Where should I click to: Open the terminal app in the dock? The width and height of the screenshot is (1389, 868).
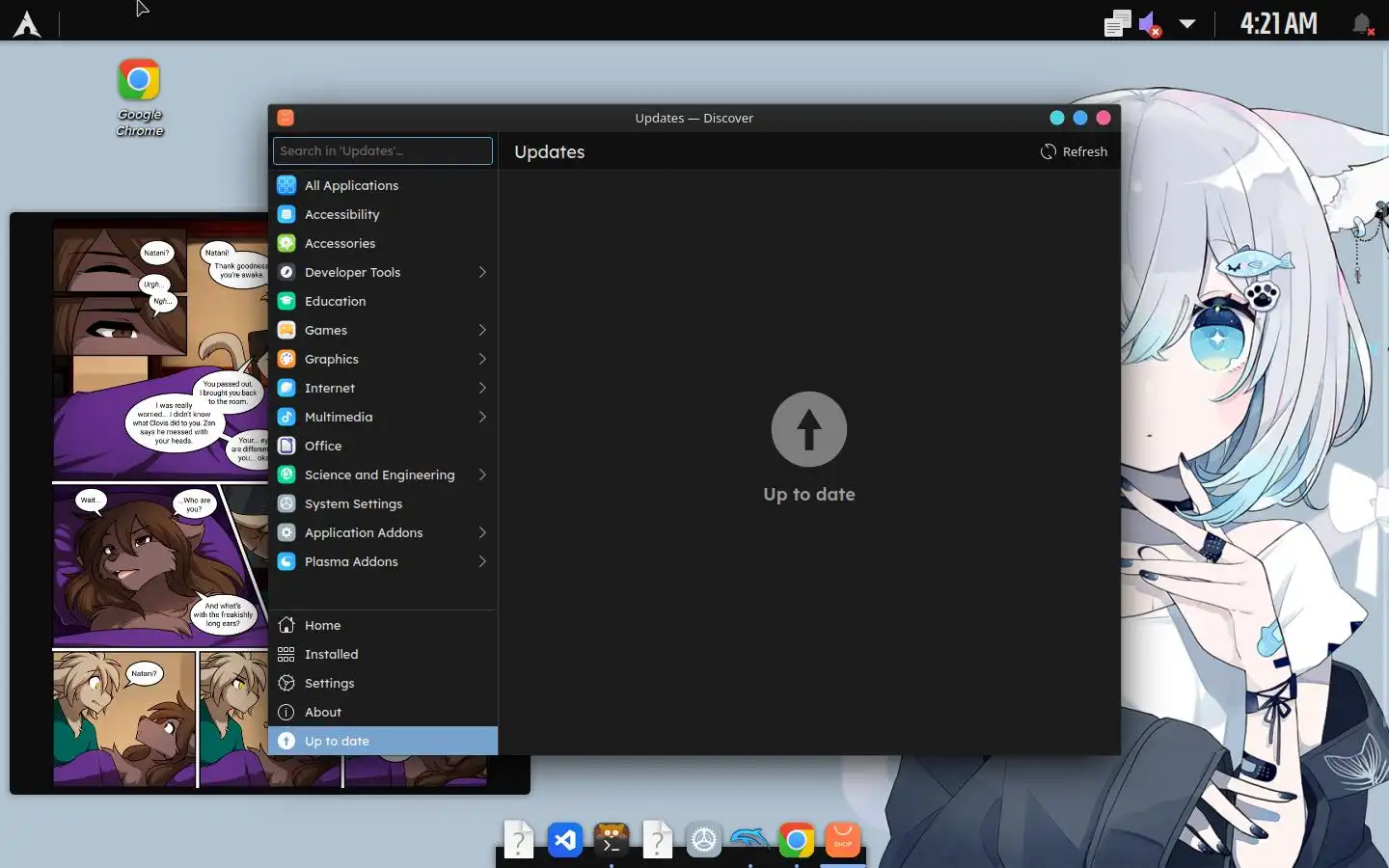point(612,840)
